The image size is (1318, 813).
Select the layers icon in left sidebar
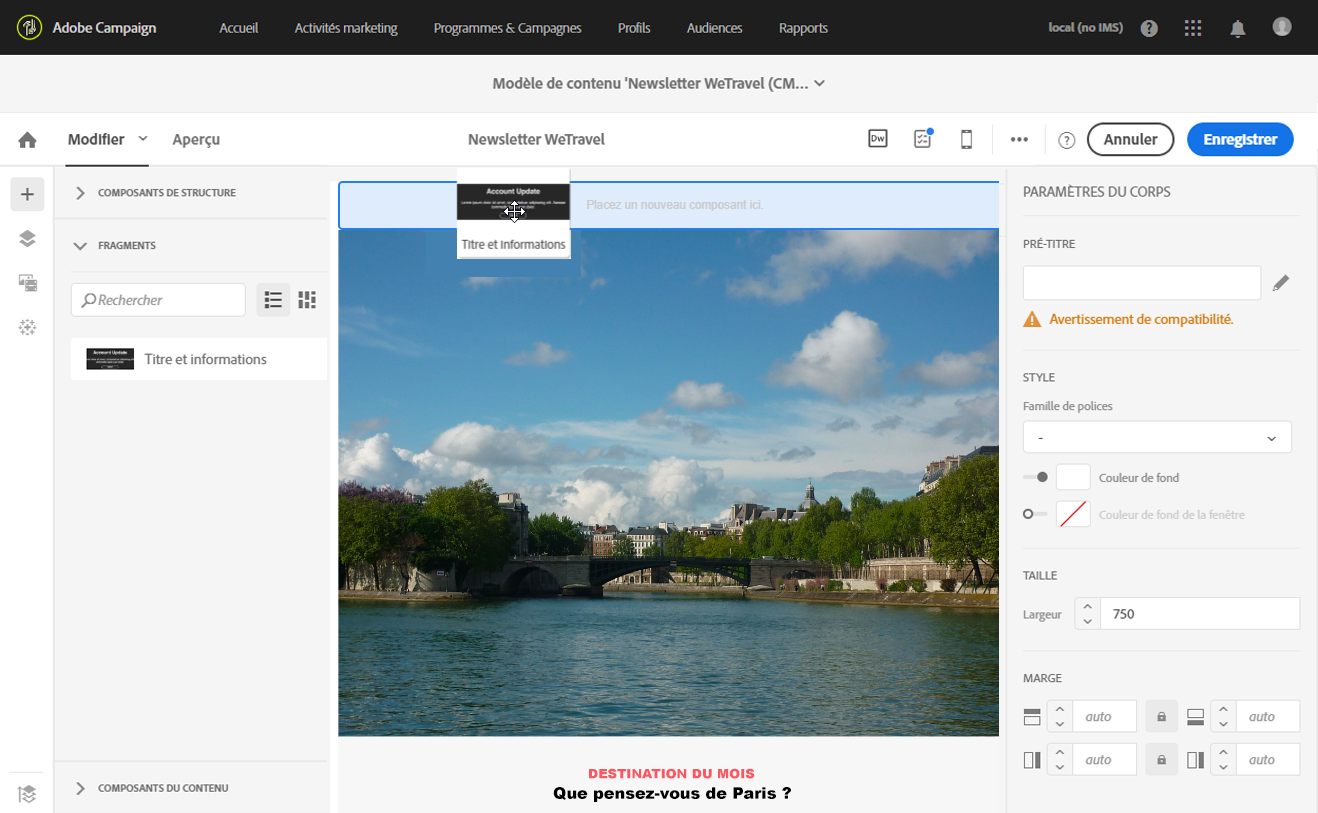tap(27, 238)
